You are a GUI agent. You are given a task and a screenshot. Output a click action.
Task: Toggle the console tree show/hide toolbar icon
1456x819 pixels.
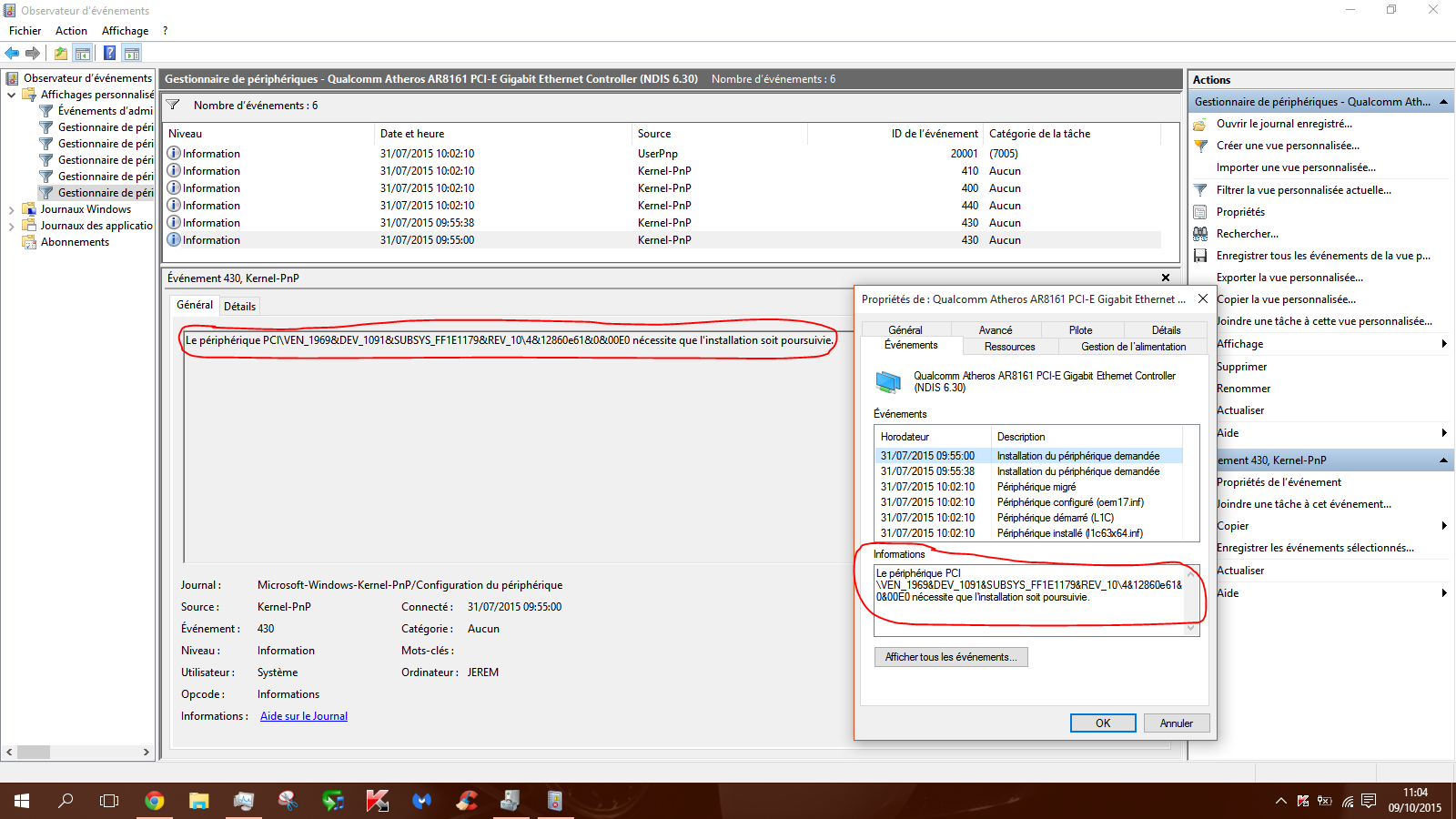(83, 54)
